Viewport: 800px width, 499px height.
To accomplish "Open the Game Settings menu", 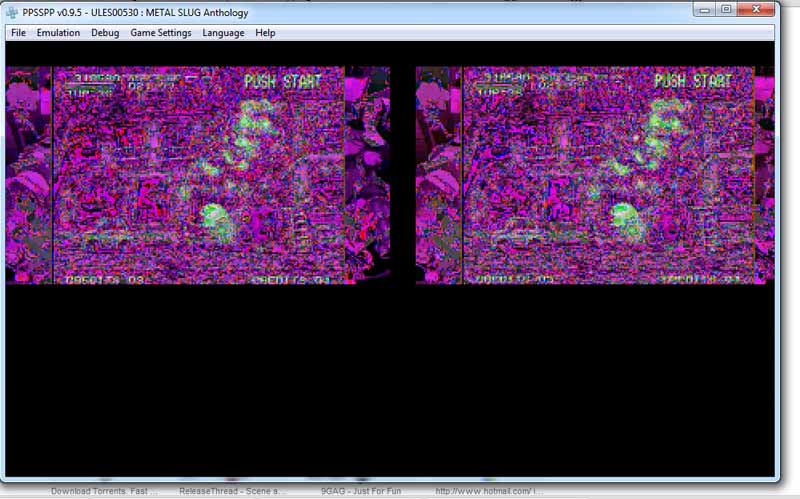I will 160,33.
